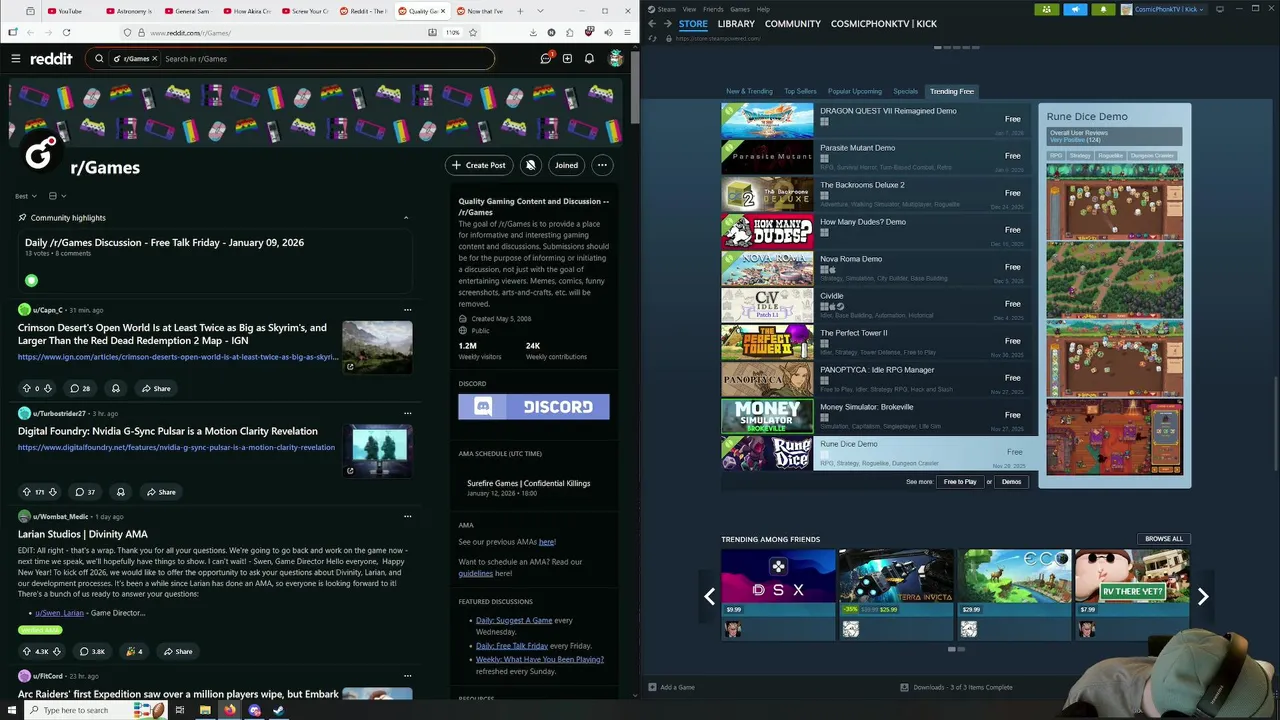Collapse the Community highlights section
This screenshot has height=720, width=1280.
pyautogui.click(x=406, y=218)
